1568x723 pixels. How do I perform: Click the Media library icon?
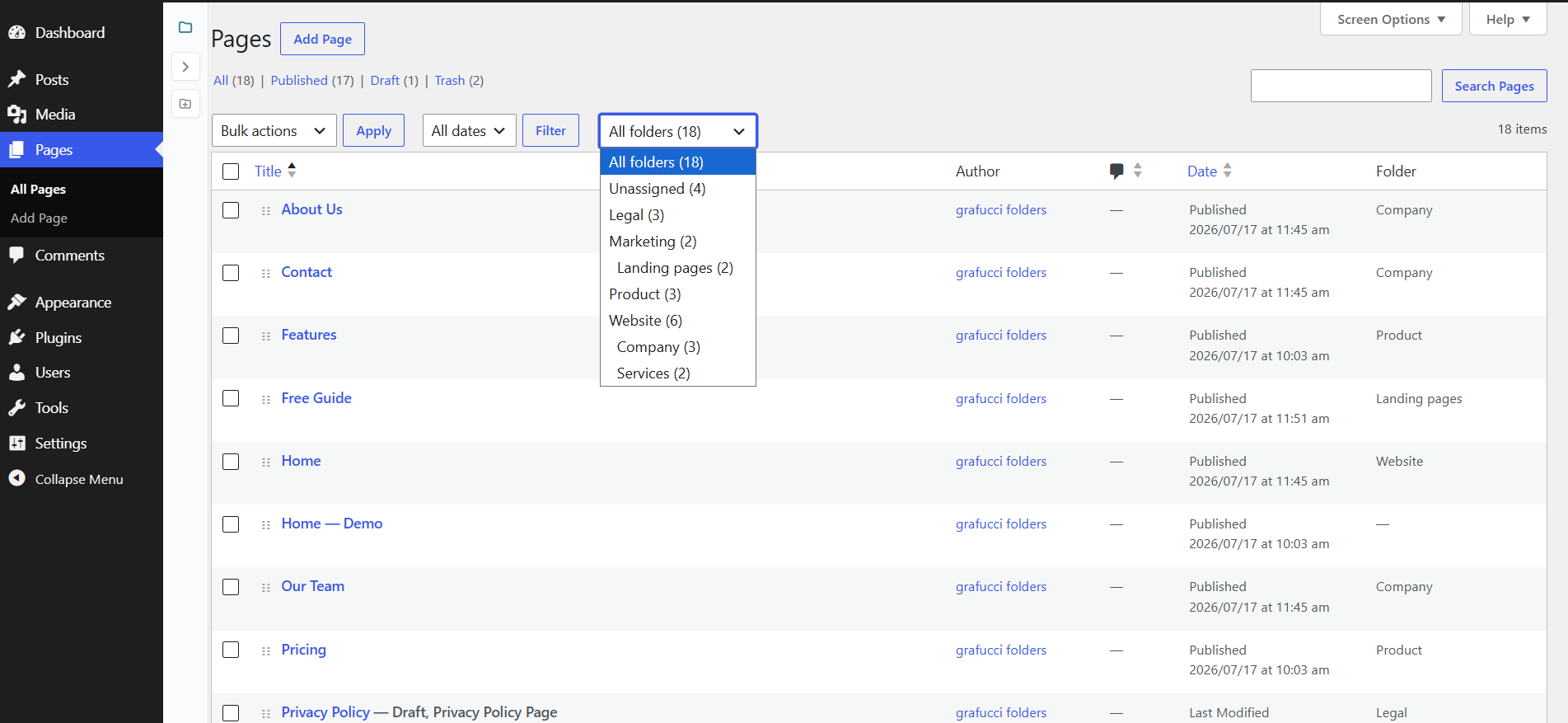click(17, 115)
